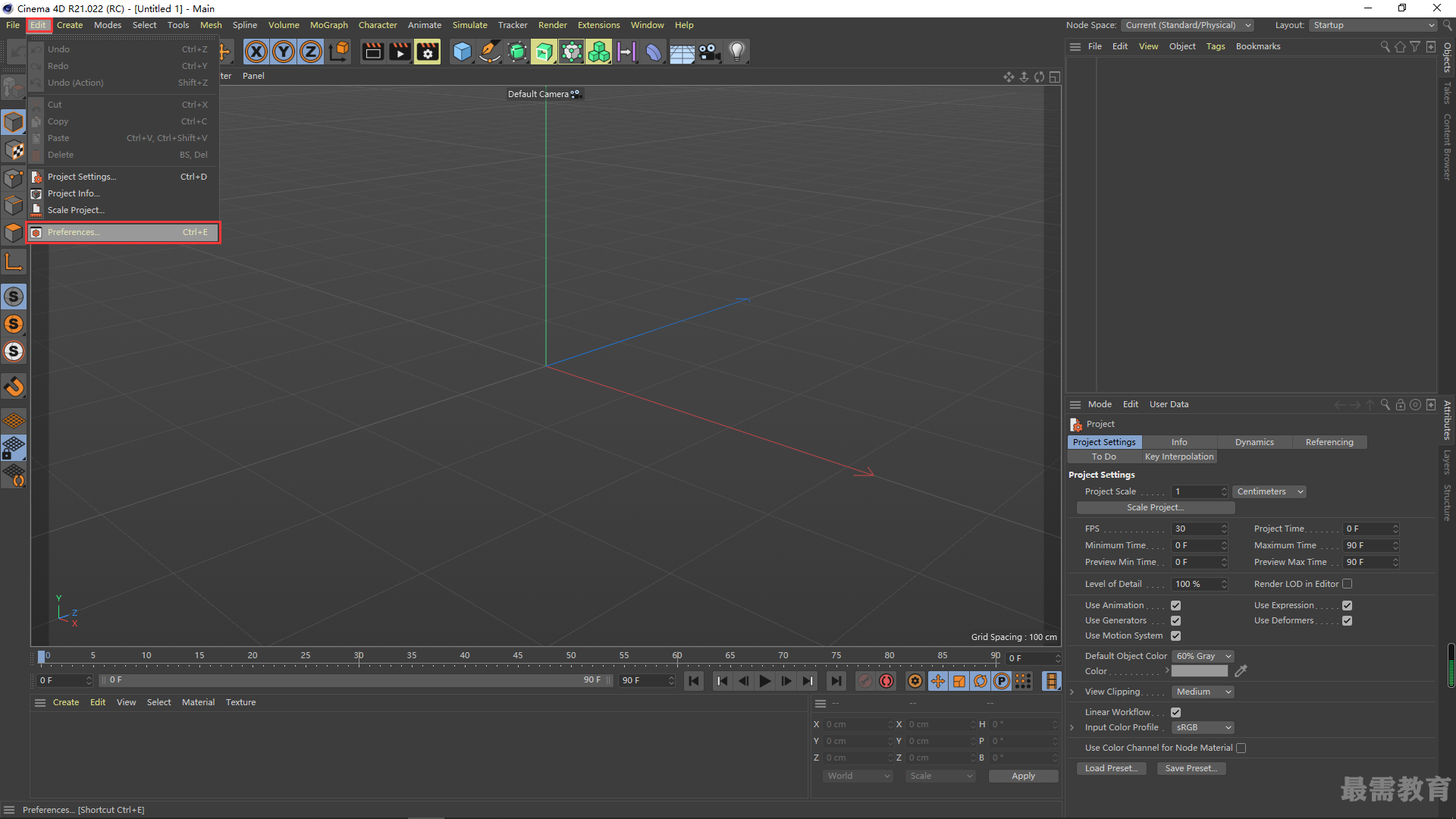The height and width of the screenshot is (819, 1456).
Task: Choose Preferences in Edit menu
Action: (124, 232)
